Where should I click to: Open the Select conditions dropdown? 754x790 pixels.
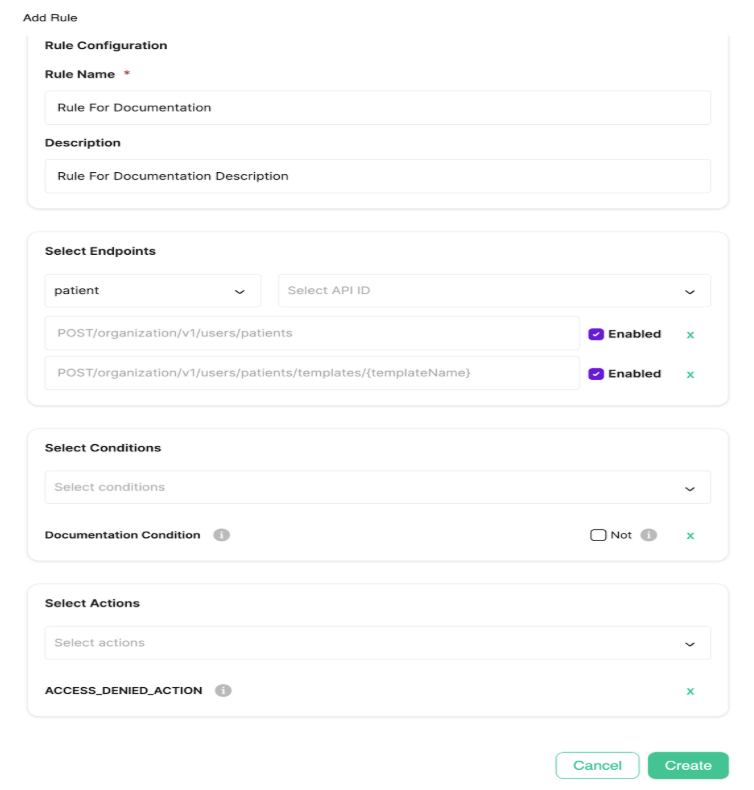point(377,487)
